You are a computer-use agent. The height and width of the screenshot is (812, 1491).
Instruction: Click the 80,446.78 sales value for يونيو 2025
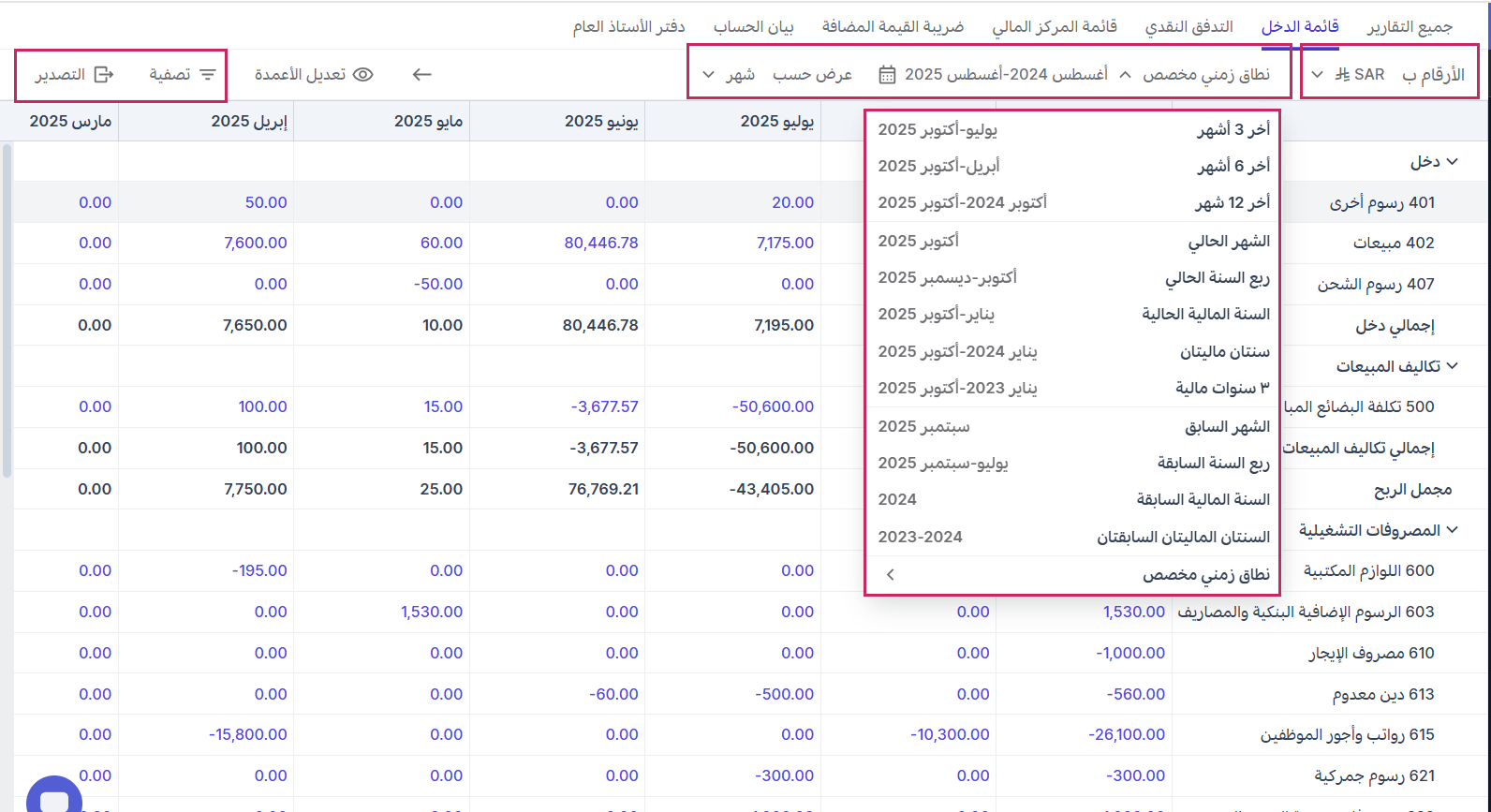coord(601,243)
